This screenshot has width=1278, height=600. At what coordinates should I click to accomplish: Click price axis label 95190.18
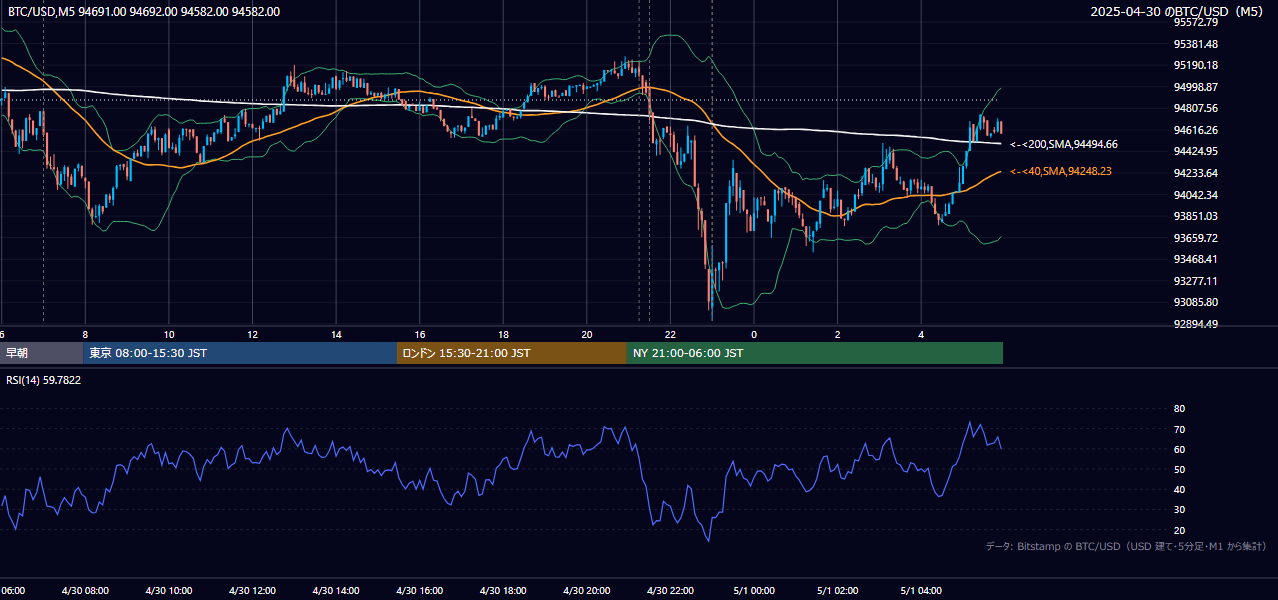(x=1196, y=65)
